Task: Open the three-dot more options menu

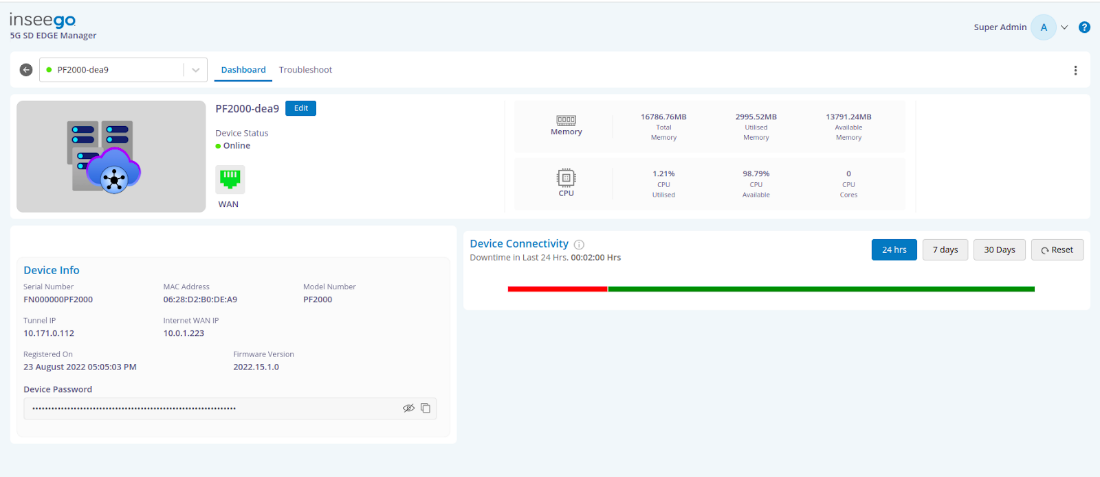Action: click(1075, 70)
